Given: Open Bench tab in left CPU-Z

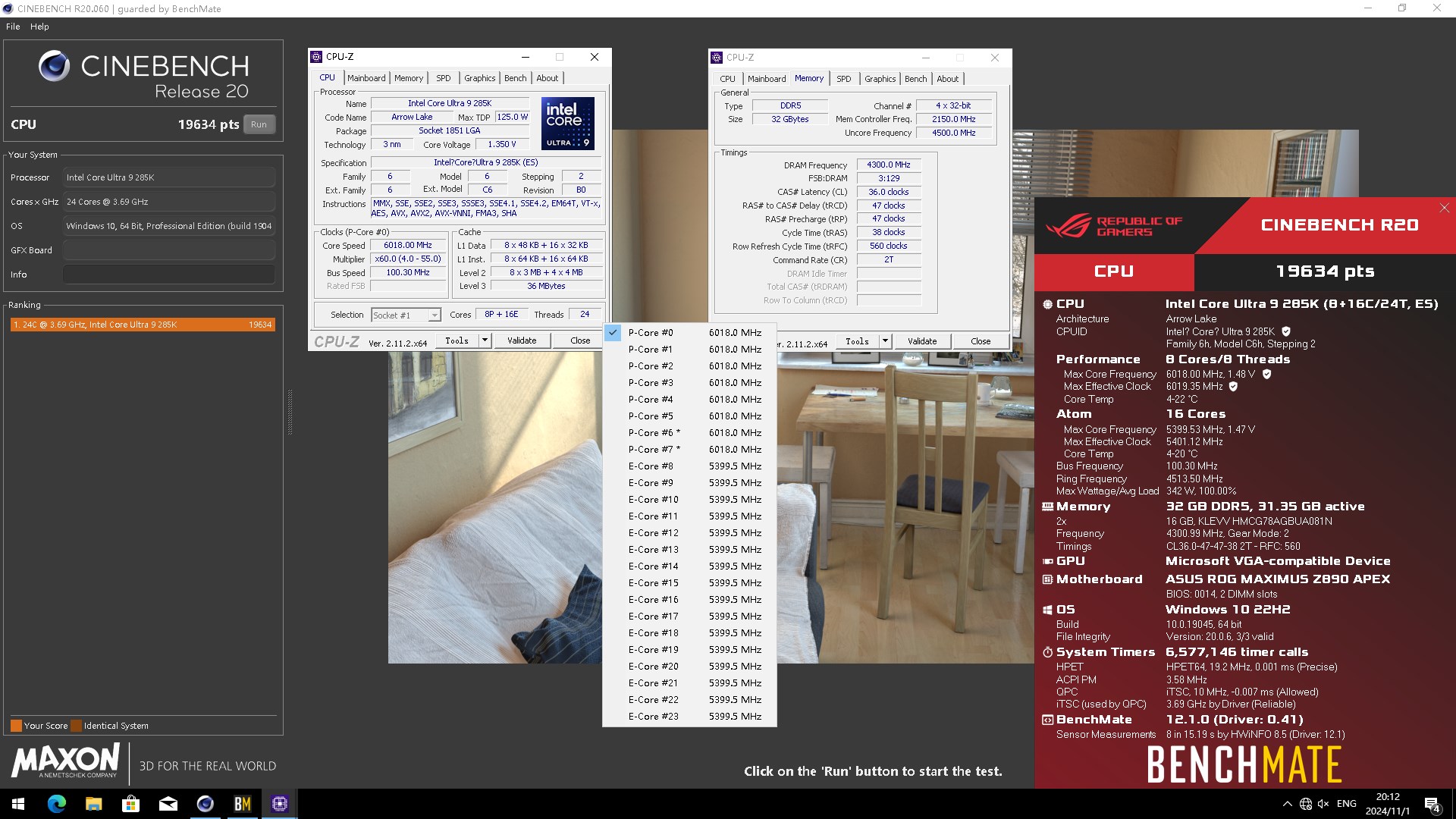Looking at the screenshot, I should tap(515, 78).
